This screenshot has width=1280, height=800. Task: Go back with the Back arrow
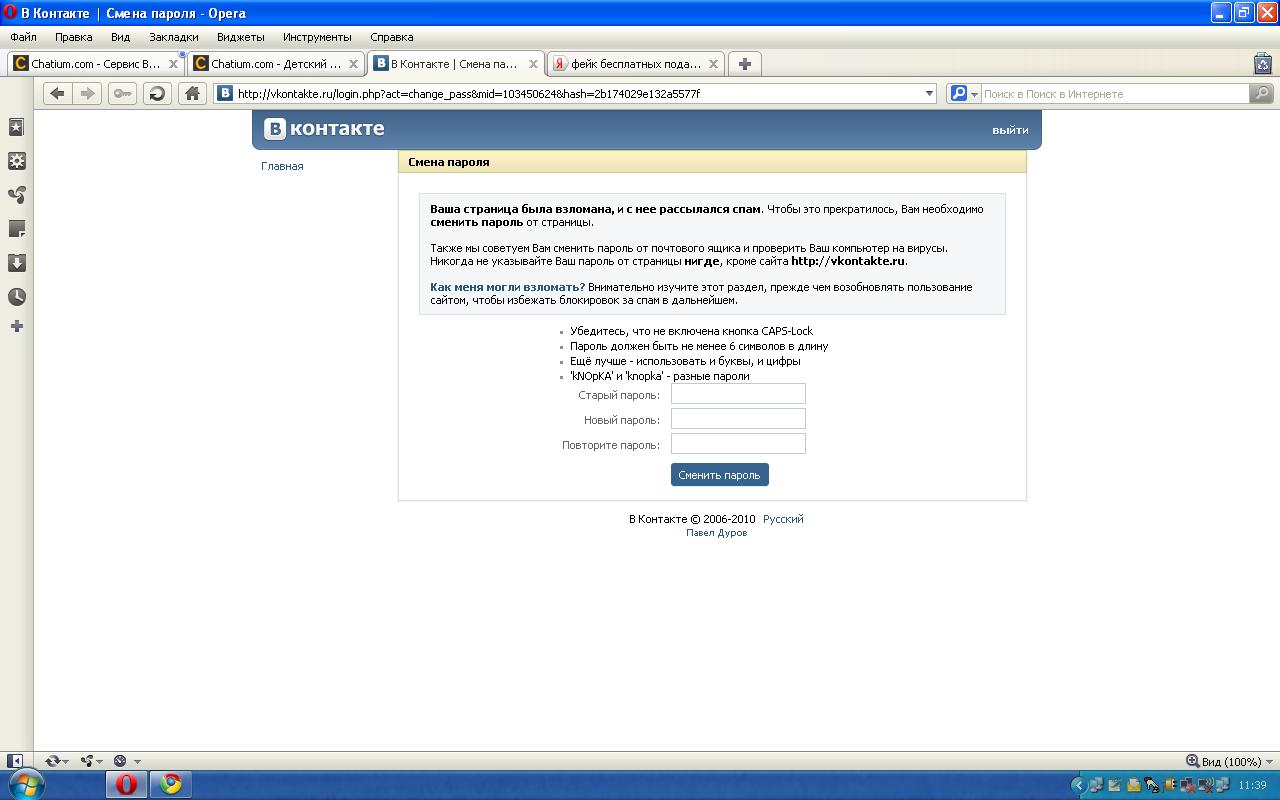57,93
